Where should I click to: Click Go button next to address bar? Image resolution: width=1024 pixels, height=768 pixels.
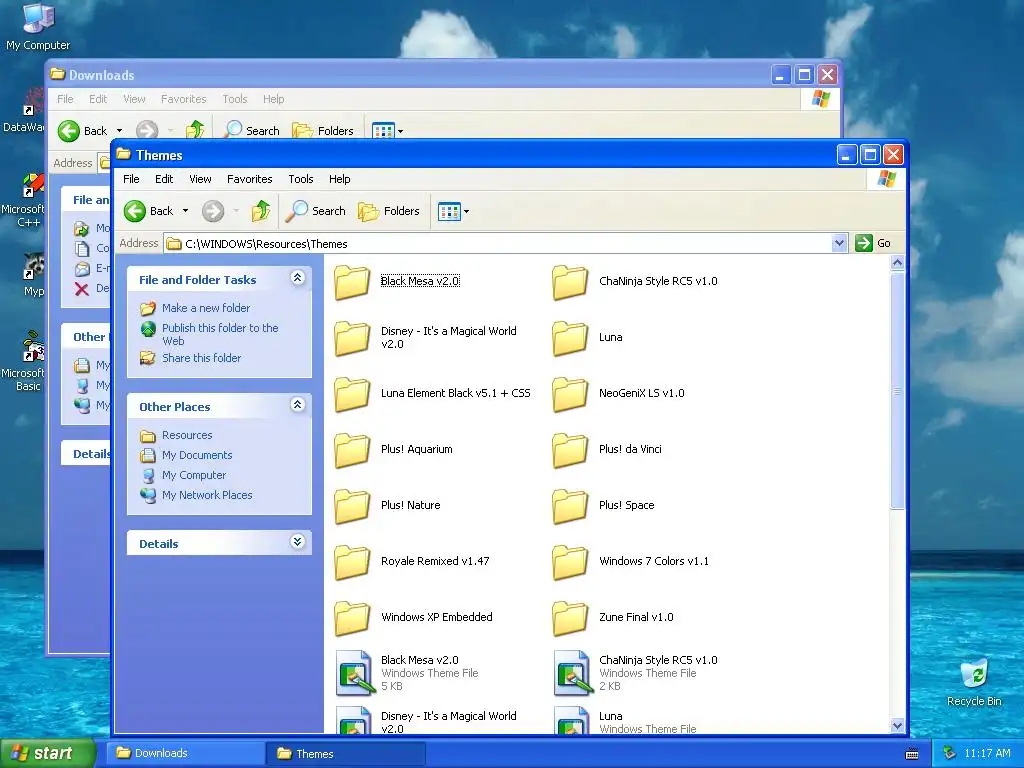[873, 243]
